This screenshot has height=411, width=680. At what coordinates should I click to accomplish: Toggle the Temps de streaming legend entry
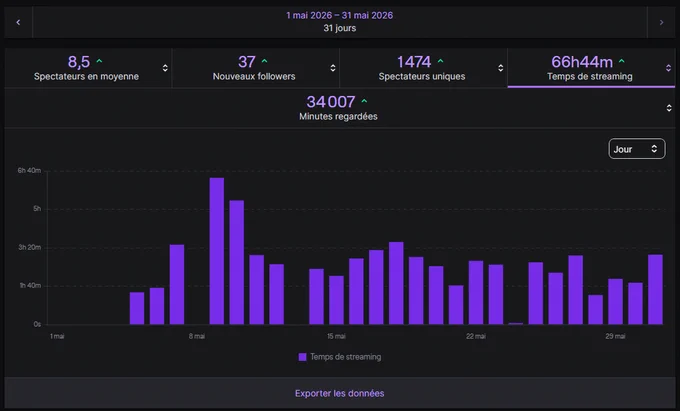point(340,357)
